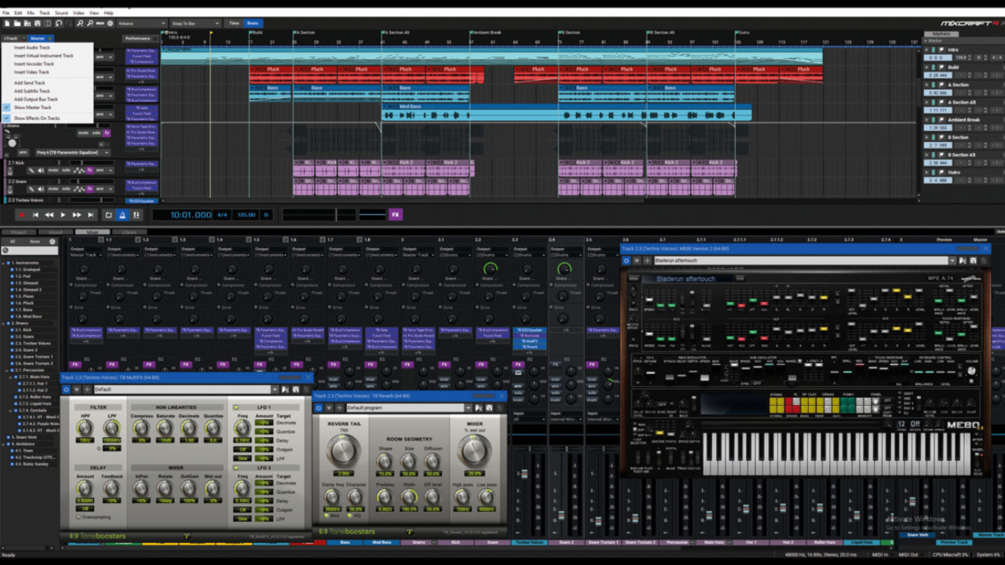Open Freq 6 TB Parametric Equalizer automation dropdown
Image resolution: width=1005 pixels, height=565 pixels.
tap(72, 152)
